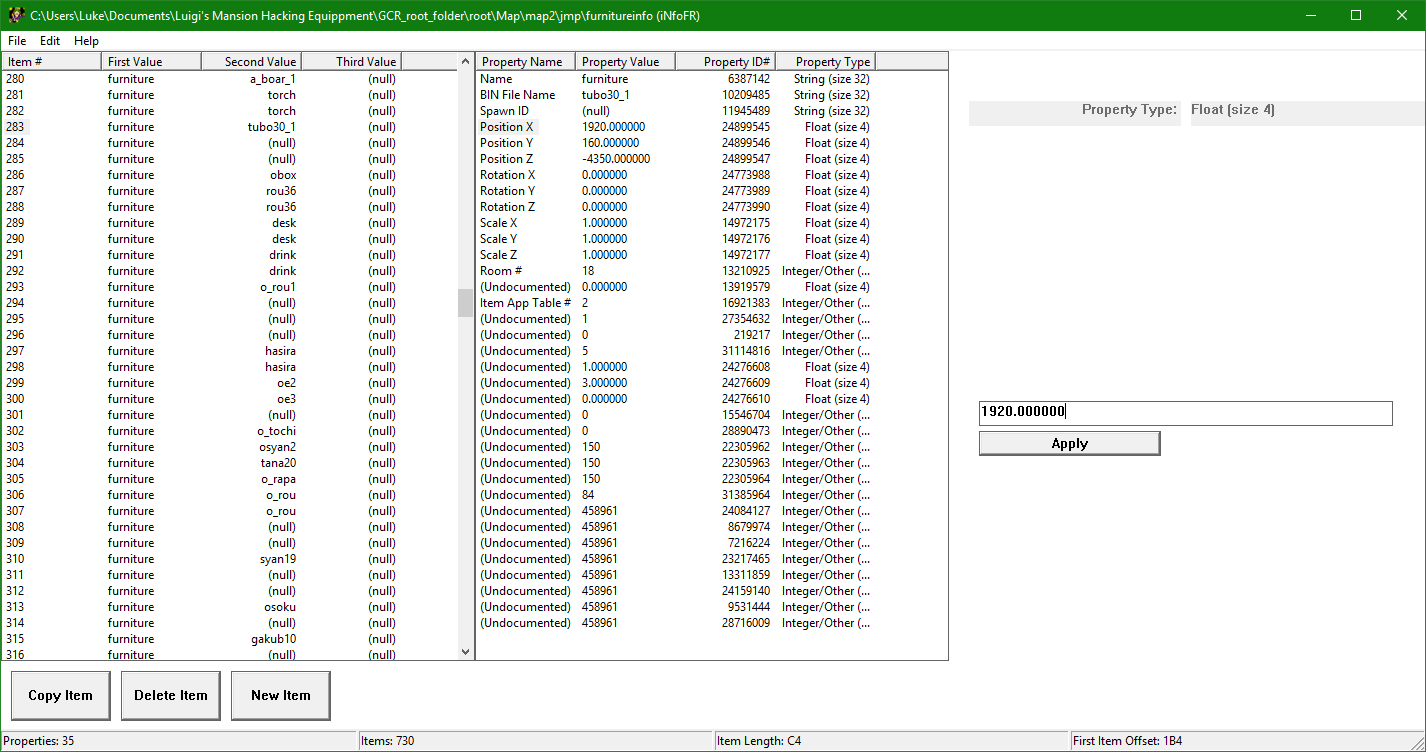Click the Second Value column header

point(250,62)
